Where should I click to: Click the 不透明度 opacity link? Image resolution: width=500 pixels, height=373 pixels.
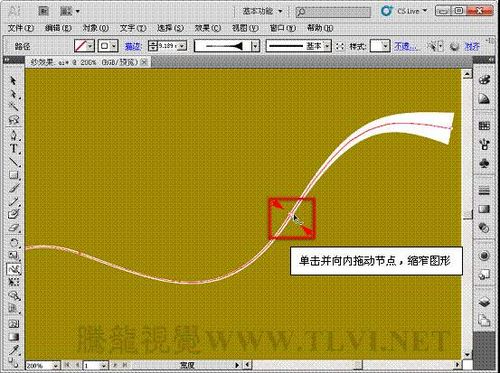tap(405, 46)
